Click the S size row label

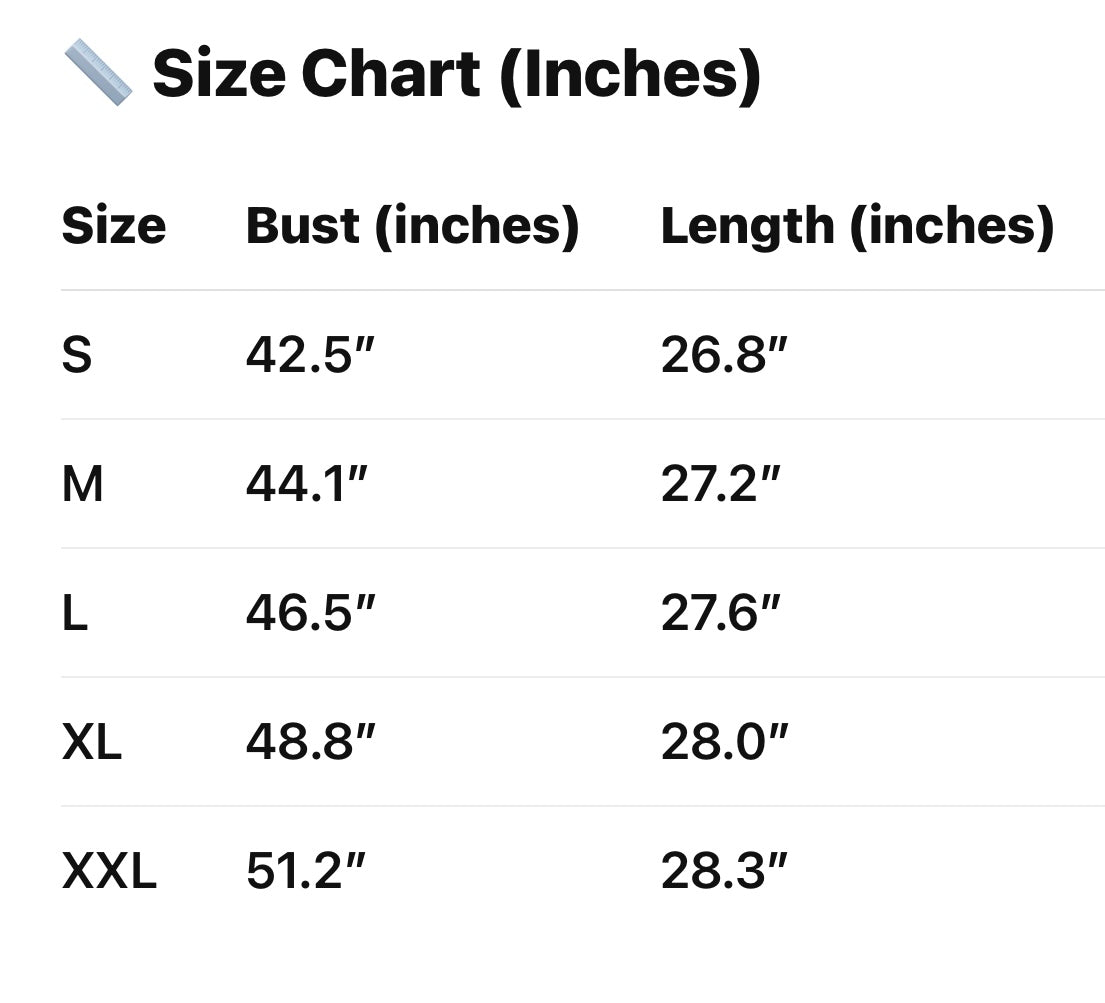(x=77, y=356)
